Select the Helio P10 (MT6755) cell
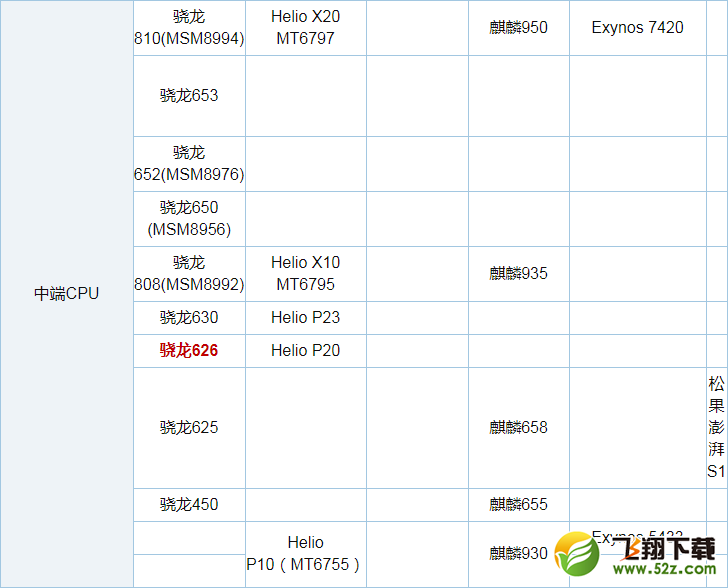This screenshot has width=728, height=588. (306, 554)
